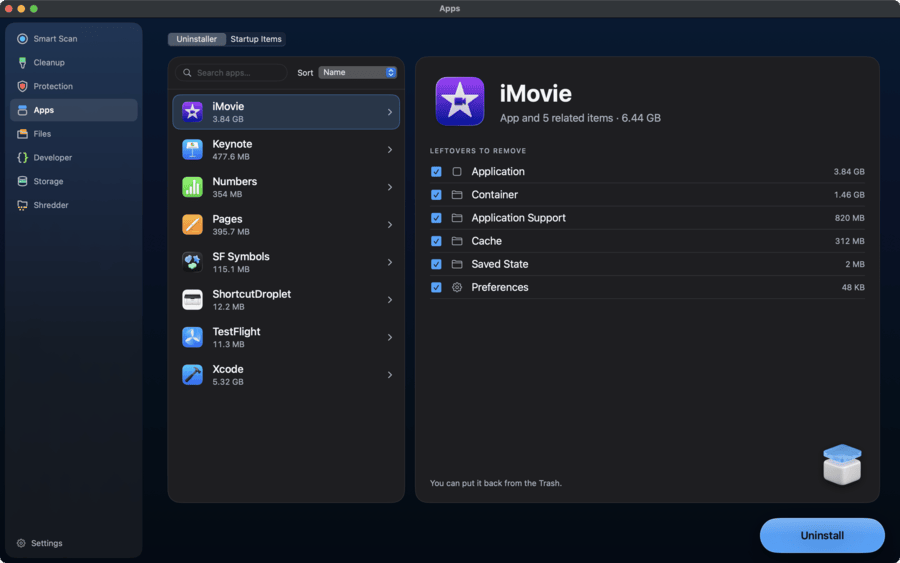Go to Storage section label
Screen dimensions: 900x563
tap(48, 181)
